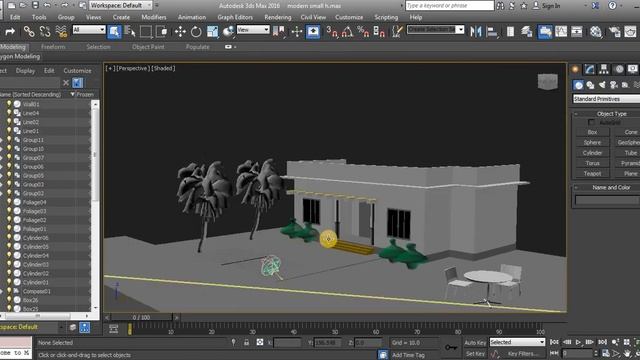Toggle Window/Crossing selection mode

pos(162,31)
